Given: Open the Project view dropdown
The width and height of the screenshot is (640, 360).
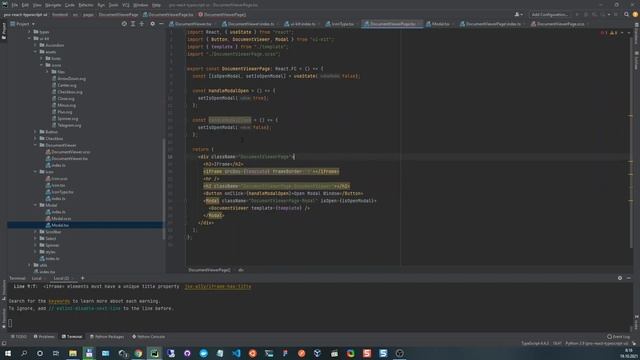Looking at the screenshot, I should point(22,24).
